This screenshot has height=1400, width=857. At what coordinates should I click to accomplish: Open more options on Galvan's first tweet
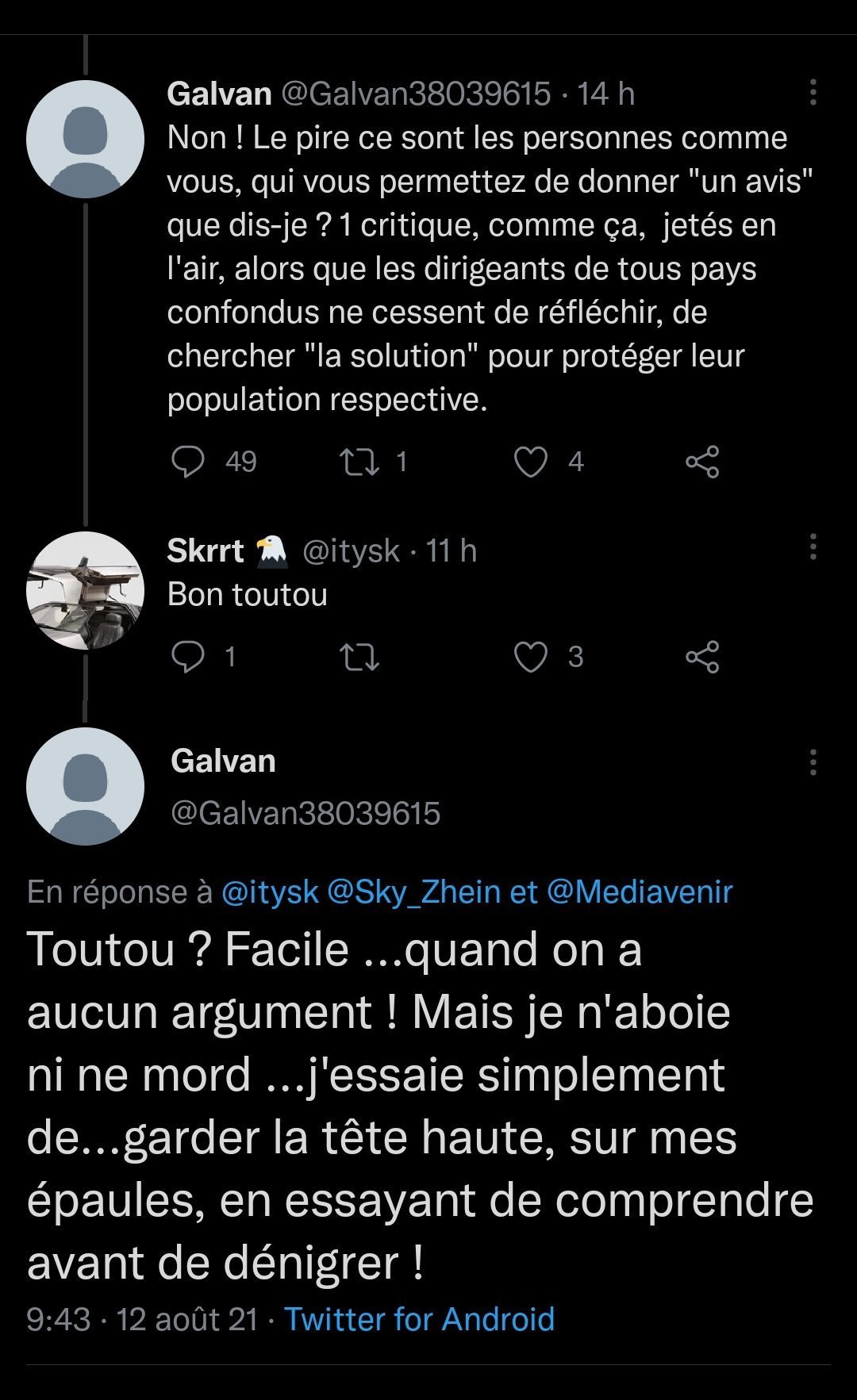coord(813,93)
